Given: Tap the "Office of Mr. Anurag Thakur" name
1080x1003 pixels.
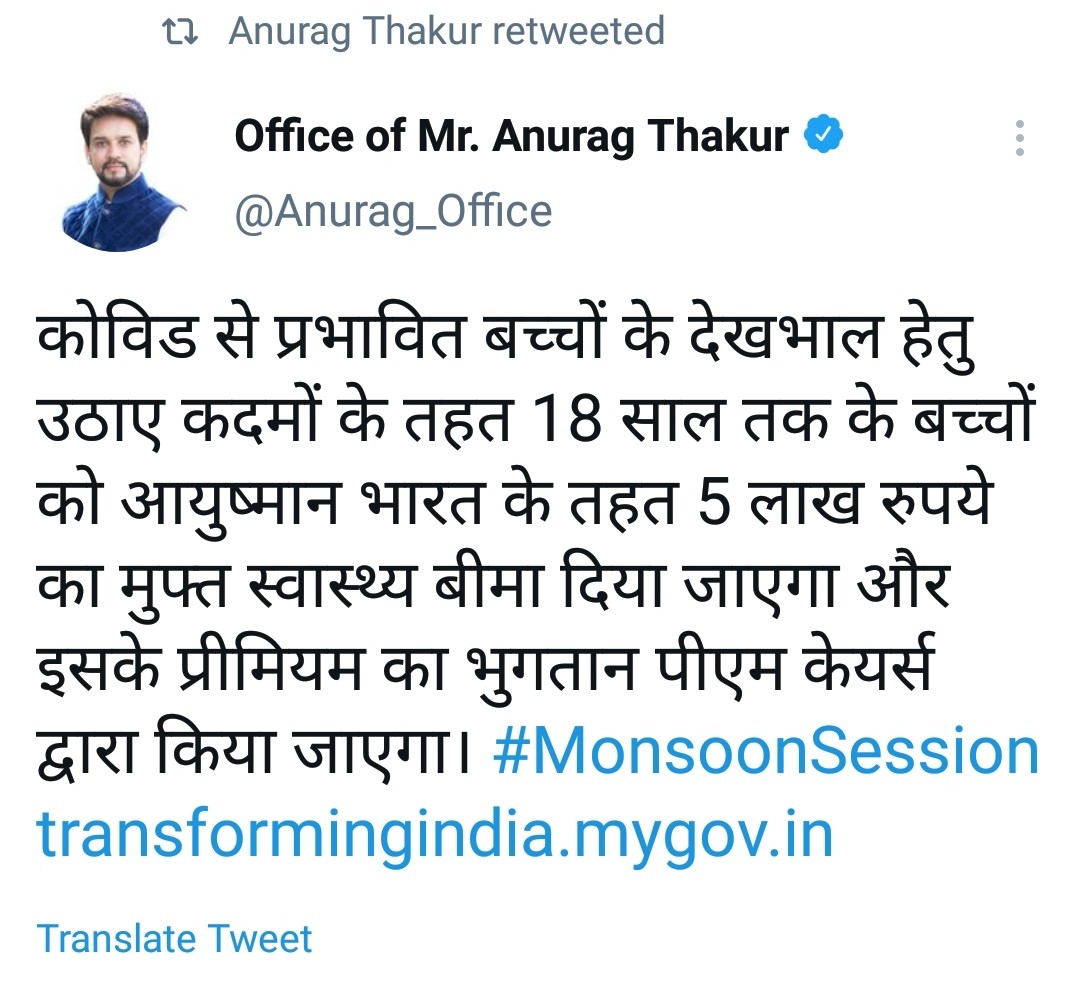Looking at the screenshot, I should [x=511, y=137].
